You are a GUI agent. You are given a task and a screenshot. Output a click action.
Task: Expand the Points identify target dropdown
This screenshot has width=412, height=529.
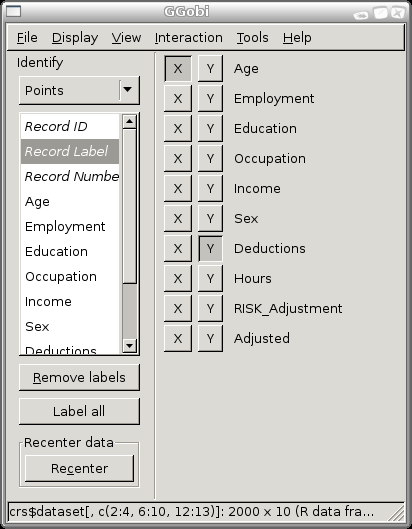[x=79, y=90]
